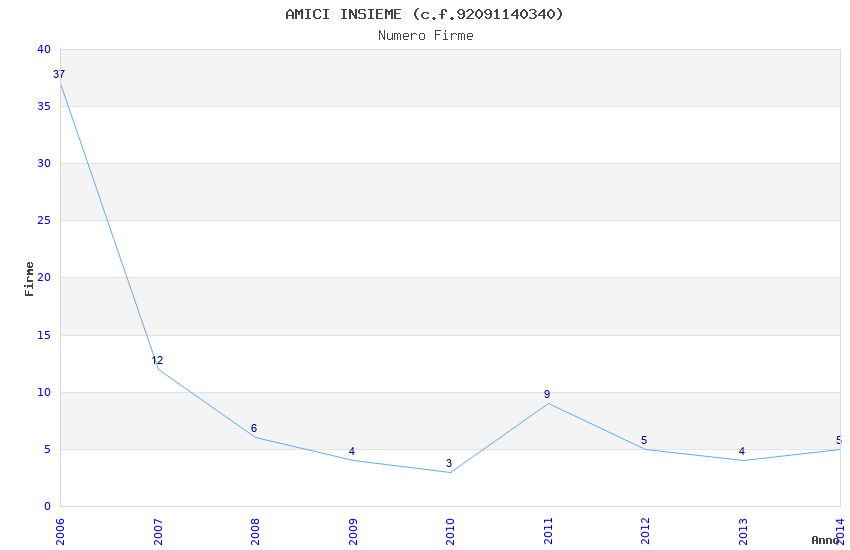Select the 20 tick on the y-axis
This screenshot has height=550, width=850.
[43, 278]
